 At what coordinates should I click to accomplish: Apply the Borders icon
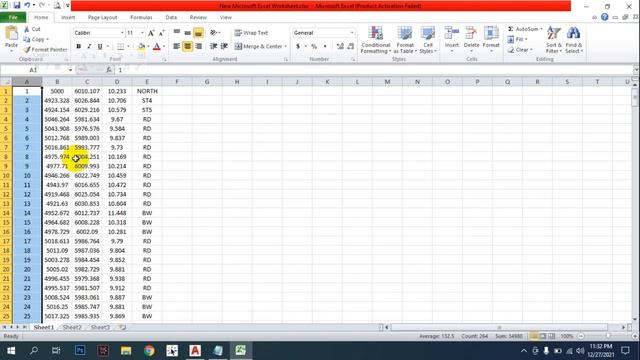pos(120,47)
